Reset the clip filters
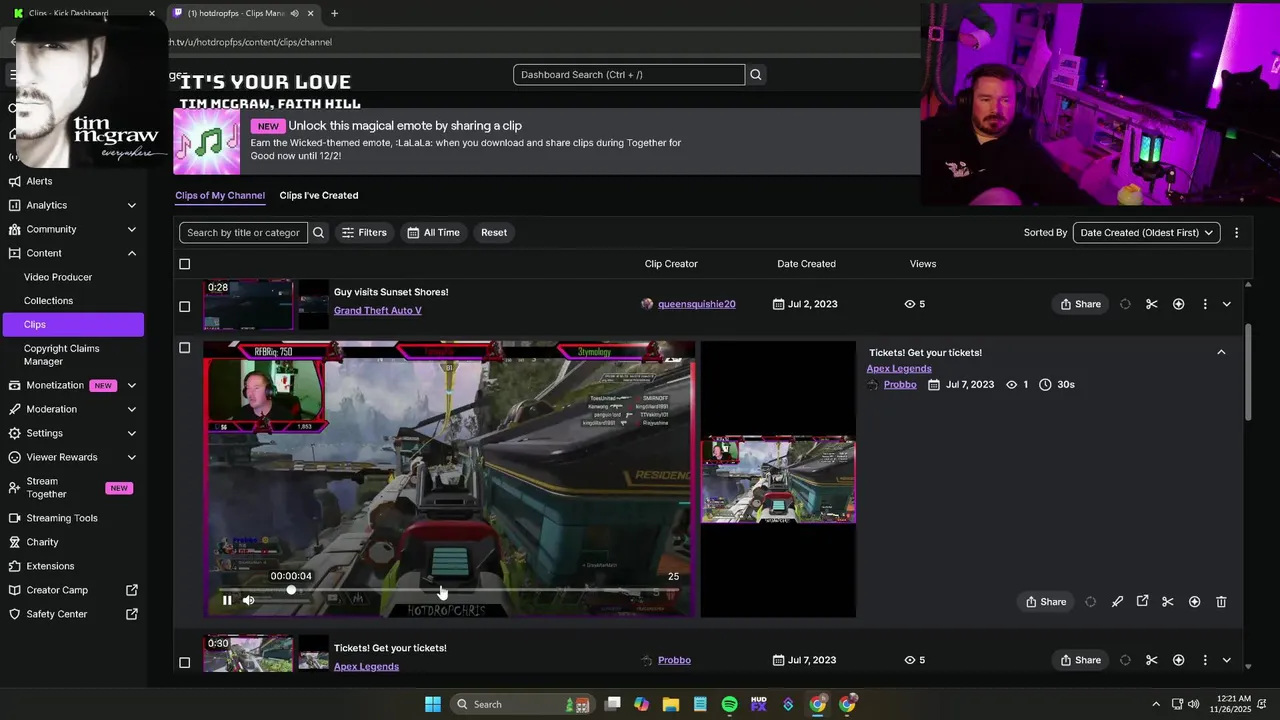 (x=494, y=232)
